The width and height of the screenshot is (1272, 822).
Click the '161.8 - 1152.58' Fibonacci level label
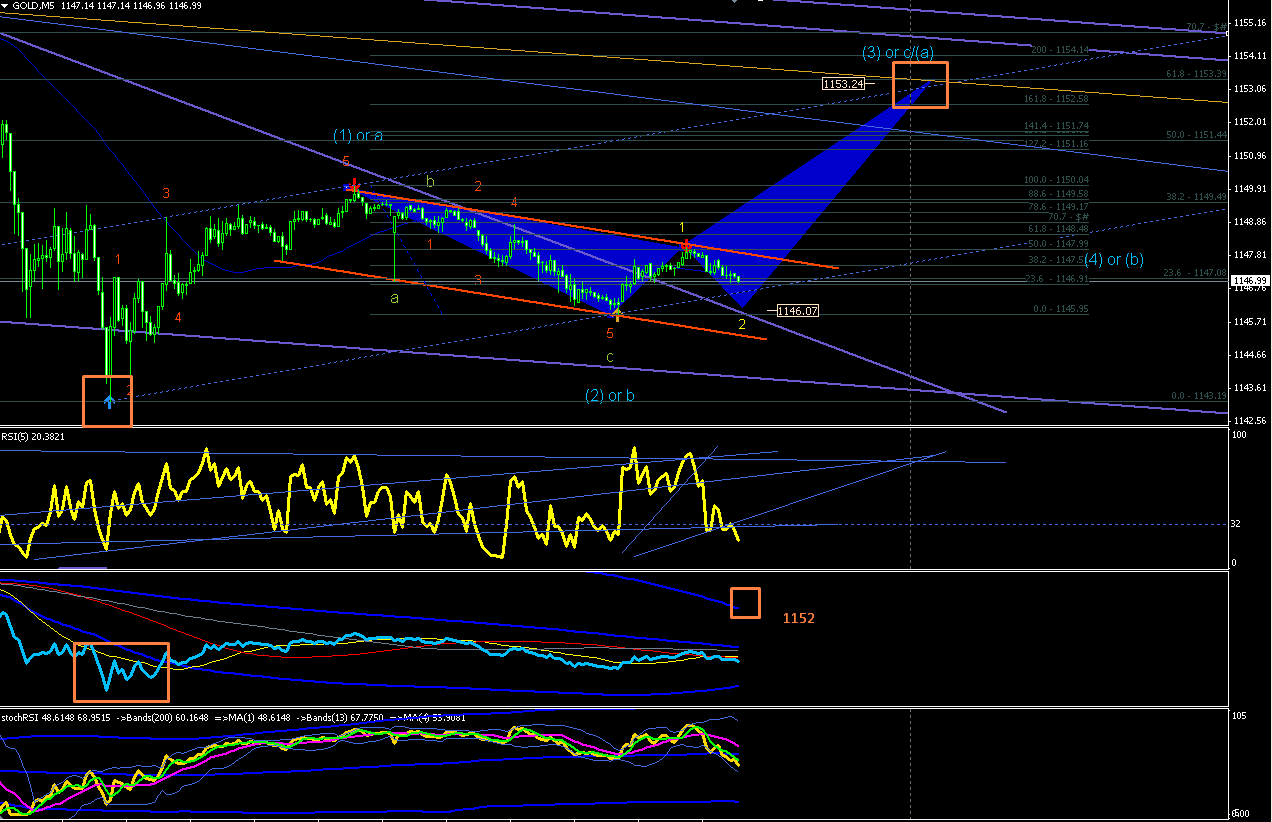[x=1056, y=98]
